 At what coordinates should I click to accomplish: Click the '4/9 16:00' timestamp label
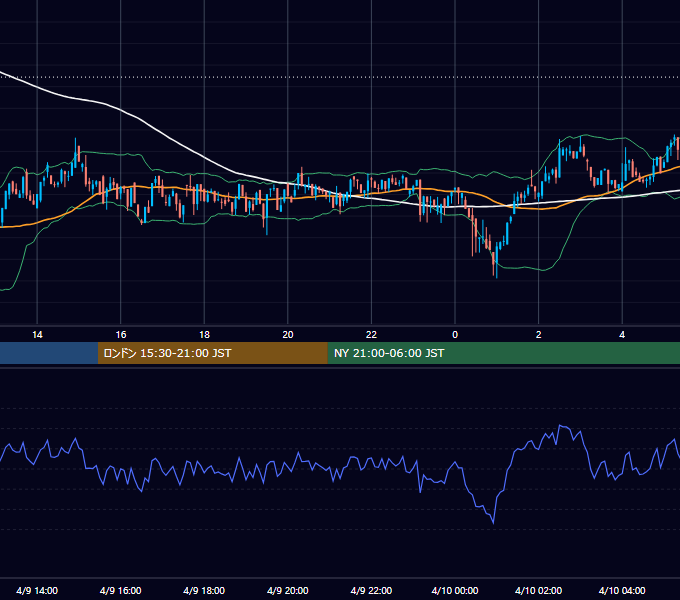click(x=121, y=590)
